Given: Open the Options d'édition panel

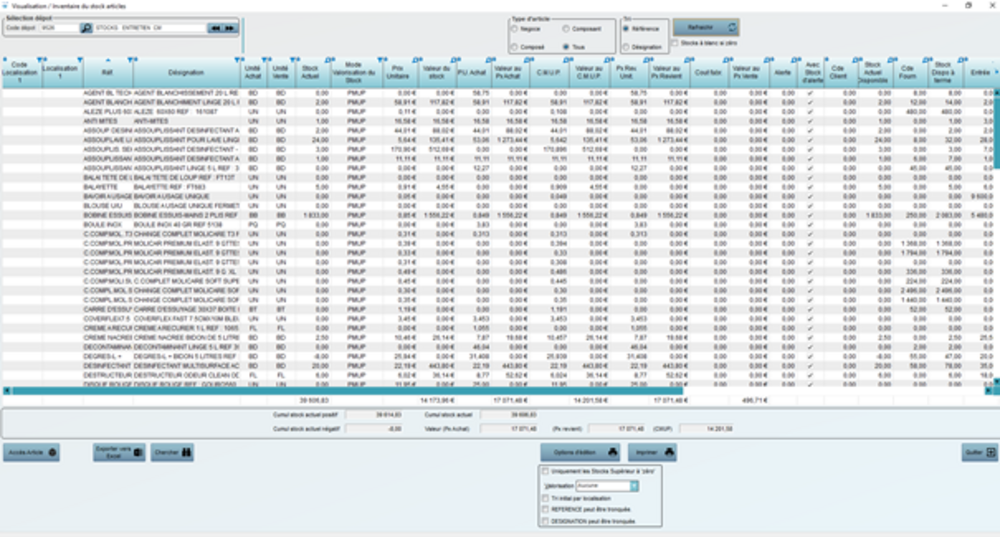Looking at the screenshot, I should tap(581, 452).
